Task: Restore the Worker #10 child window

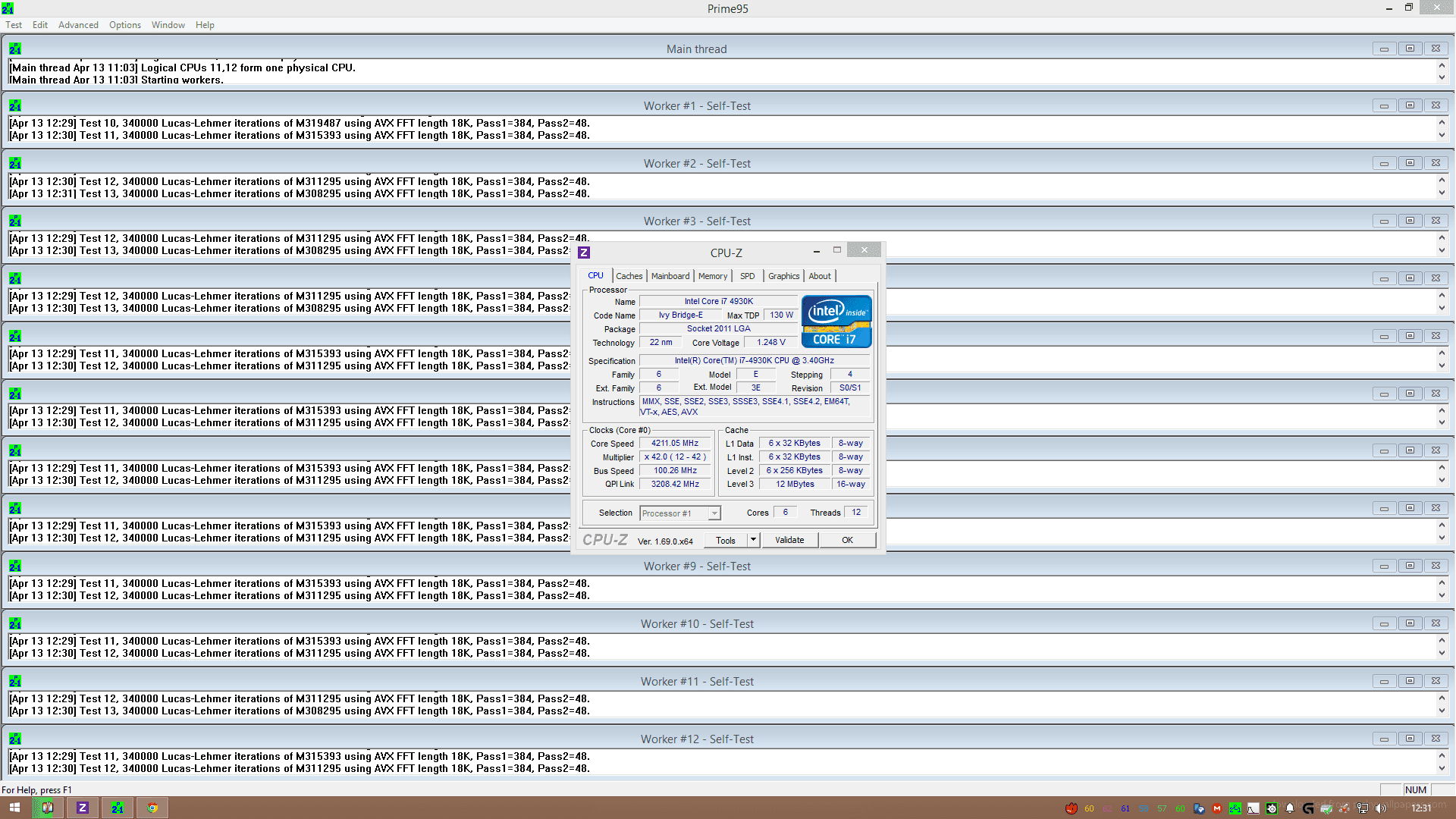Action: pyautogui.click(x=1410, y=623)
